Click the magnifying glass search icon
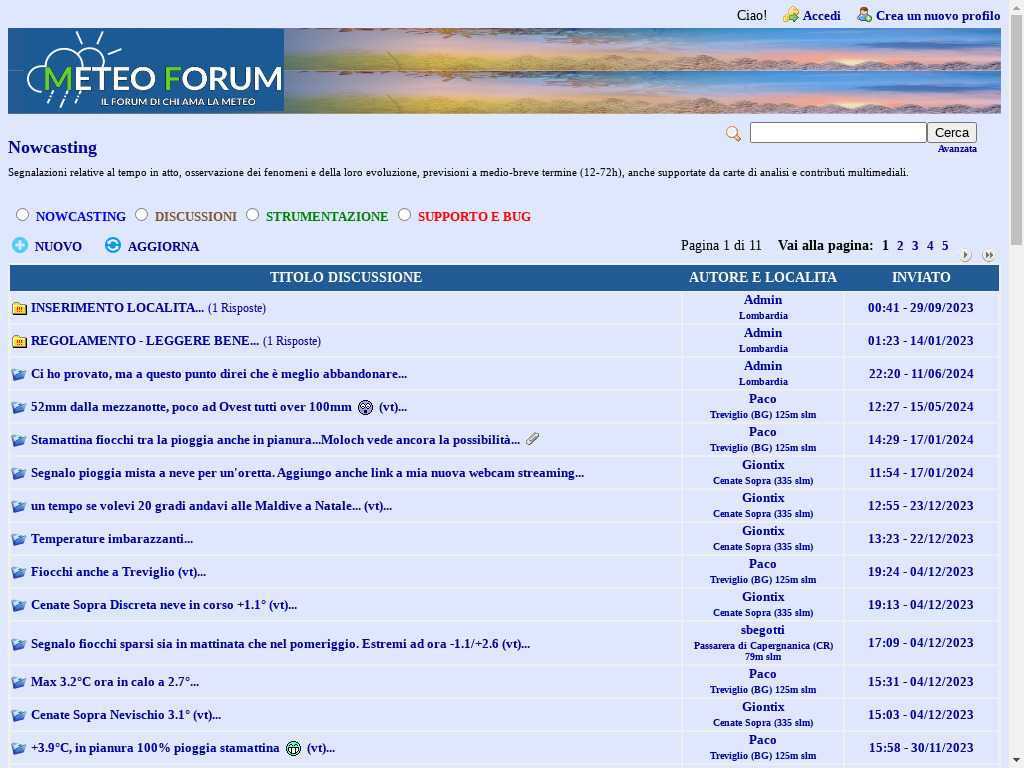The image size is (1024, 768). [x=733, y=134]
